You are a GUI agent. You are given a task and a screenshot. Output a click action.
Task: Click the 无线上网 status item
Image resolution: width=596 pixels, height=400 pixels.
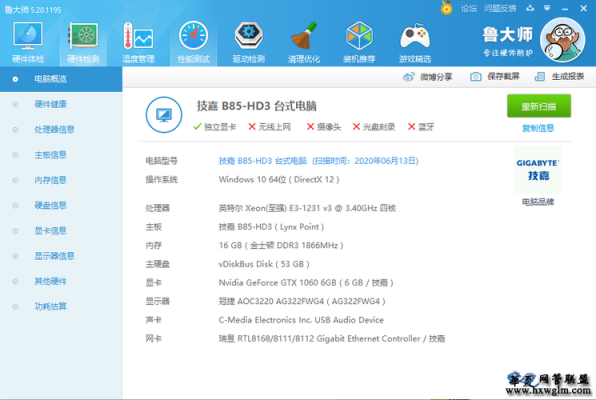click(x=269, y=127)
